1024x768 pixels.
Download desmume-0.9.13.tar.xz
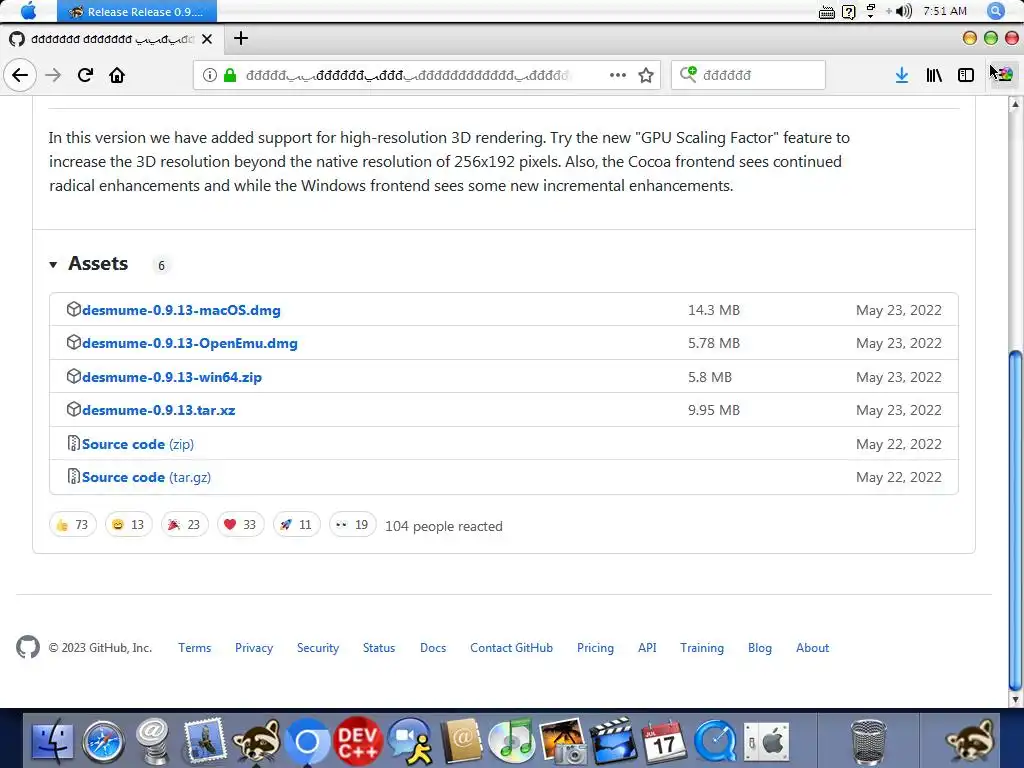pyautogui.click(x=159, y=411)
